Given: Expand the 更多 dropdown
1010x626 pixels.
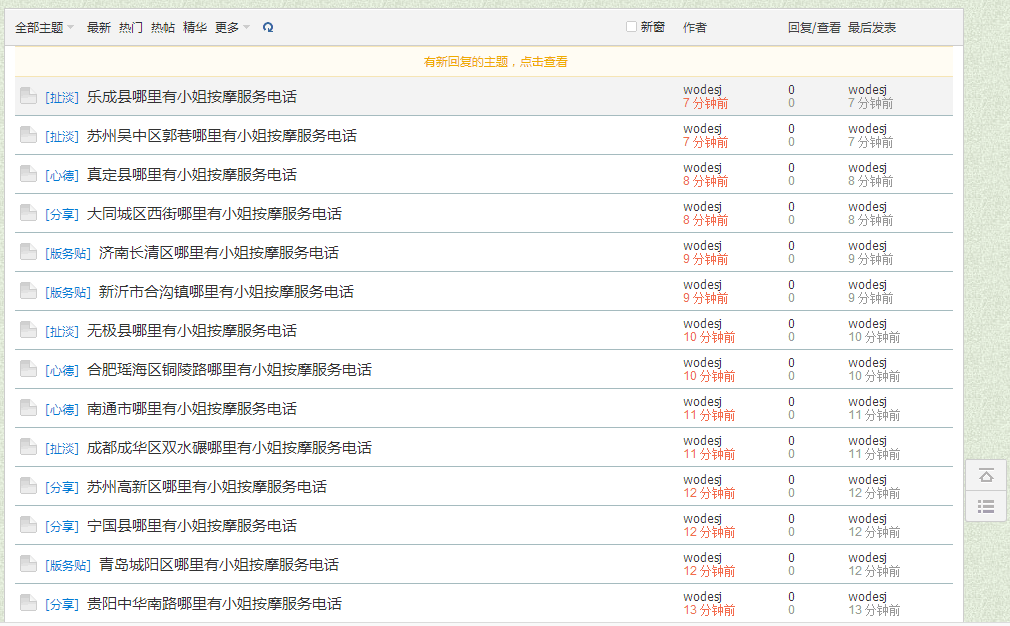Looking at the screenshot, I should click(232, 28).
